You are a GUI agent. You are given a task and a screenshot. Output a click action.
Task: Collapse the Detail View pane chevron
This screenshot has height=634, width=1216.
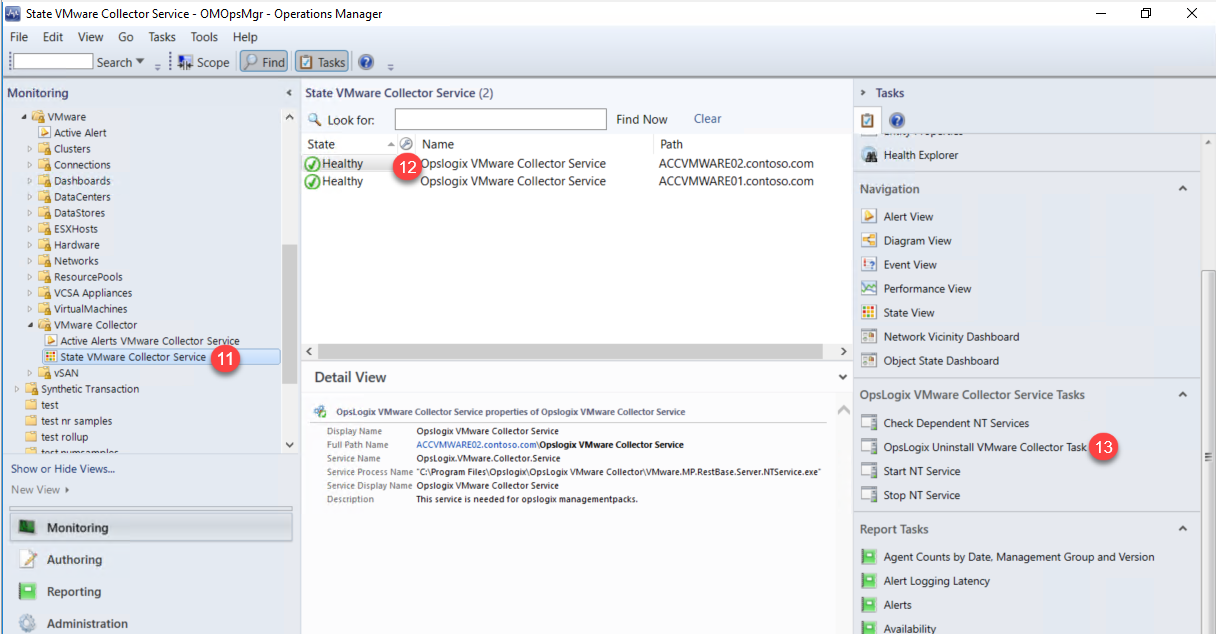[x=843, y=378]
